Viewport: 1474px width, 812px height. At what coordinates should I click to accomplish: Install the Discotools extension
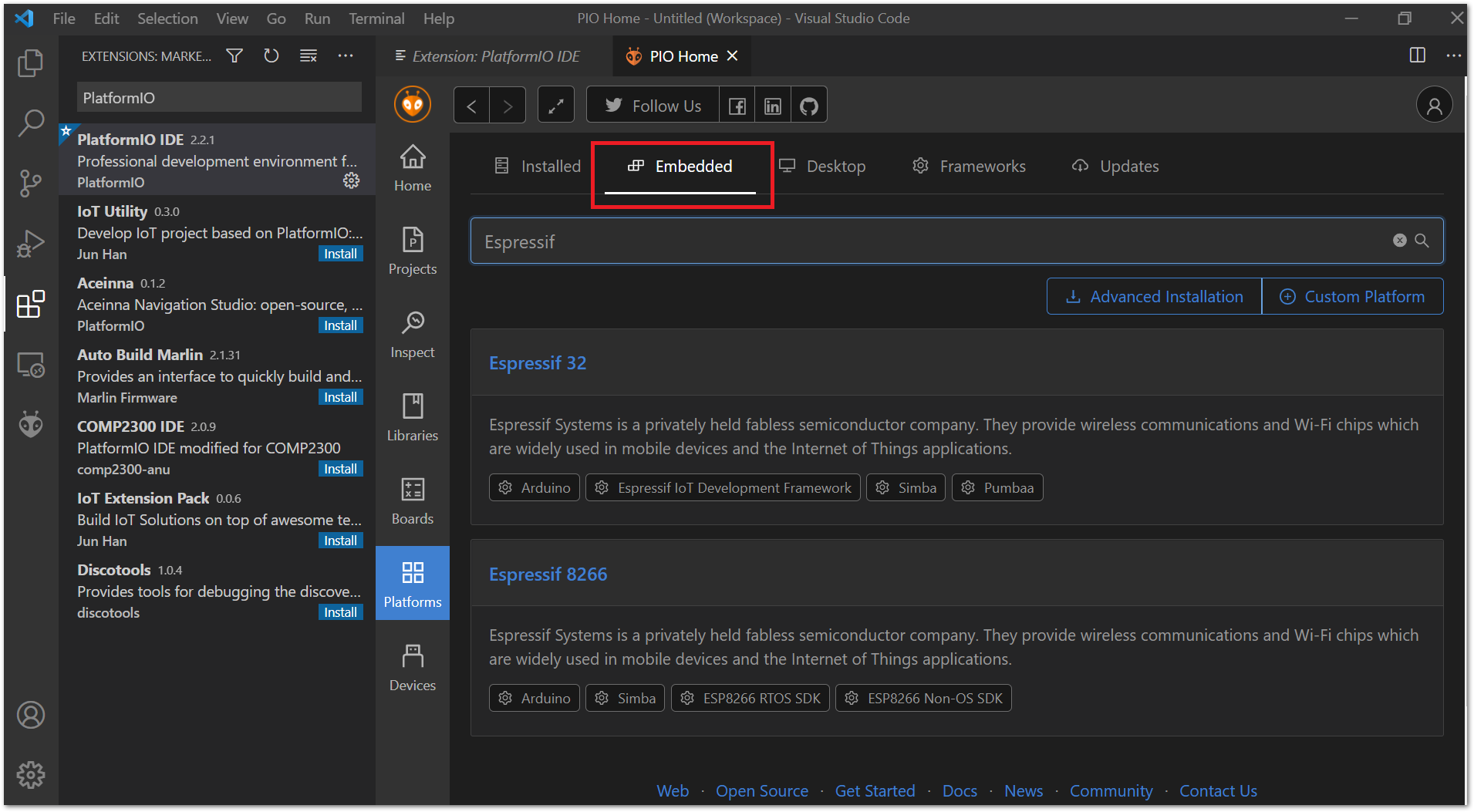coord(340,612)
